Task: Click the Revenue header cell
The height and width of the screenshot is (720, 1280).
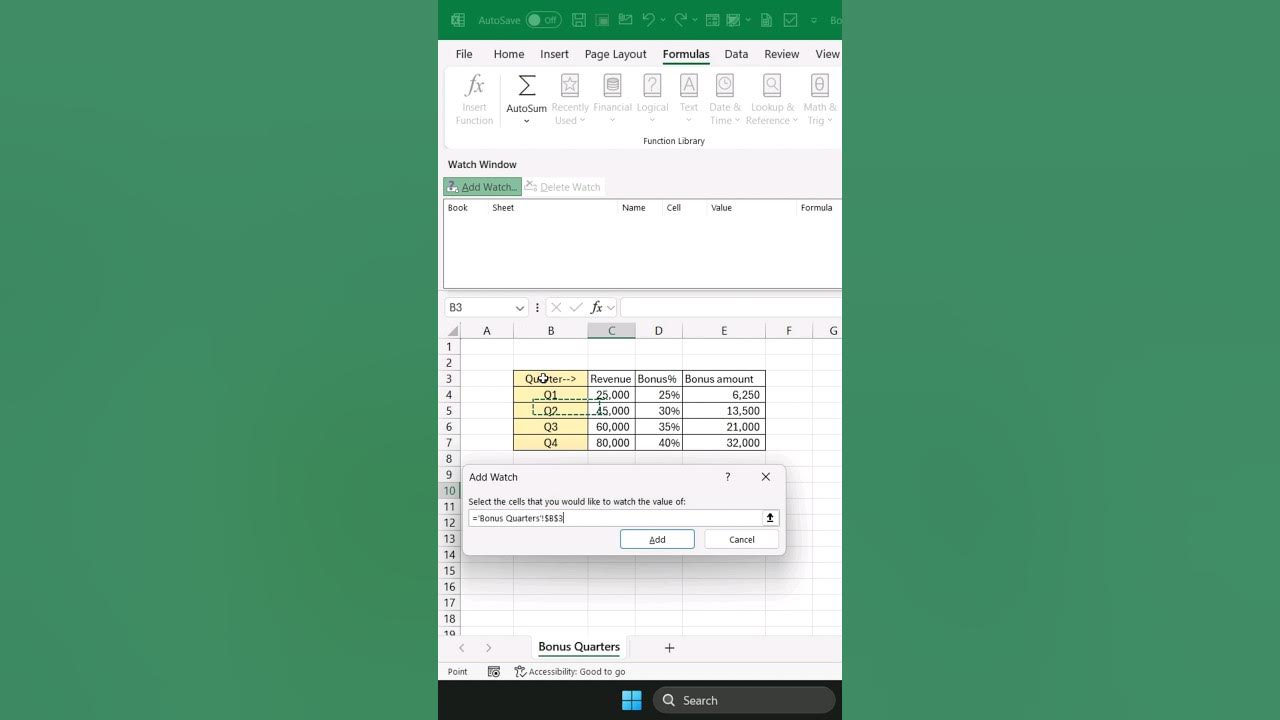Action: 611,379
